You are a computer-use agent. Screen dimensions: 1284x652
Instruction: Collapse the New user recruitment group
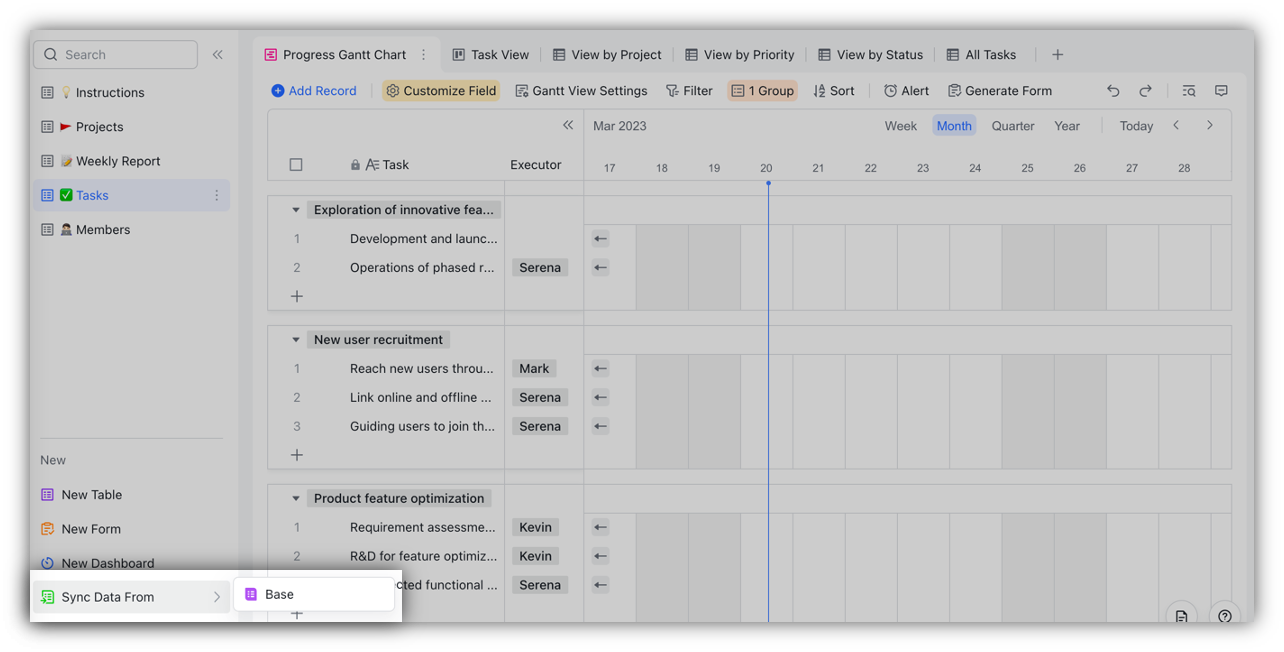pyautogui.click(x=295, y=339)
